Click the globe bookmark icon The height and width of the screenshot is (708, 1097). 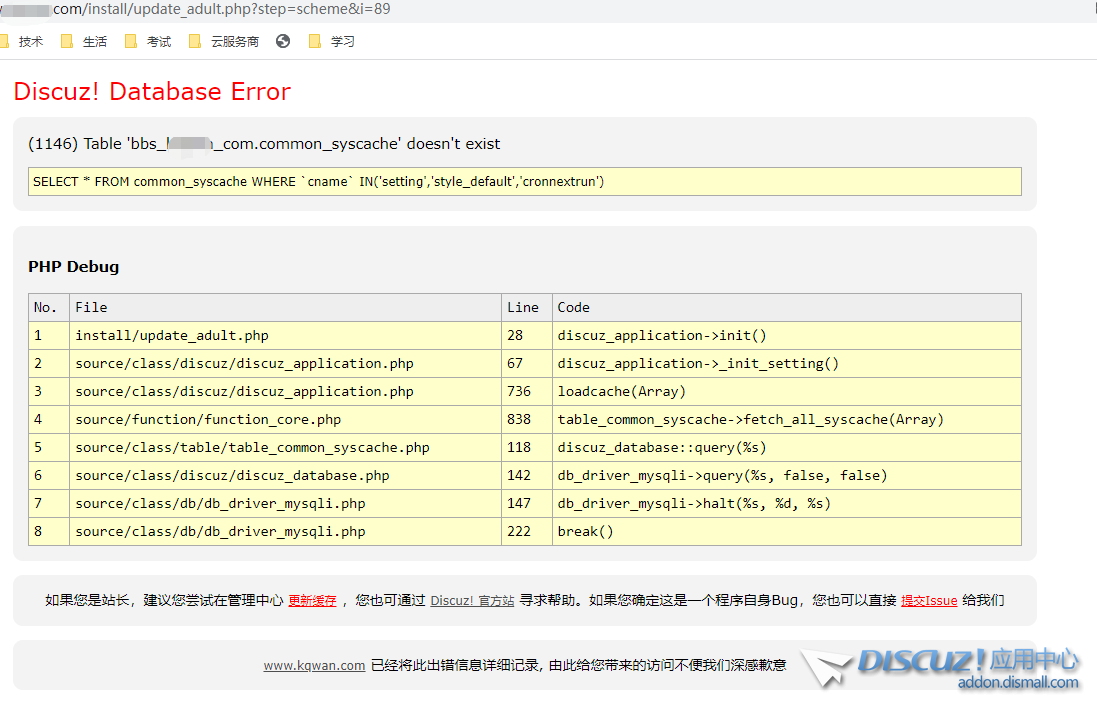point(283,41)
